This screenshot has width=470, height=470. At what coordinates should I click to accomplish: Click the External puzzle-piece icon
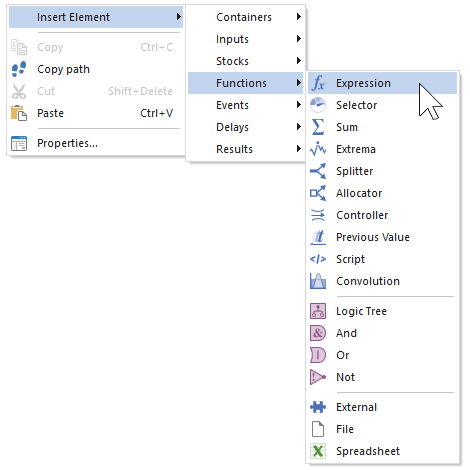click(318, 407)
